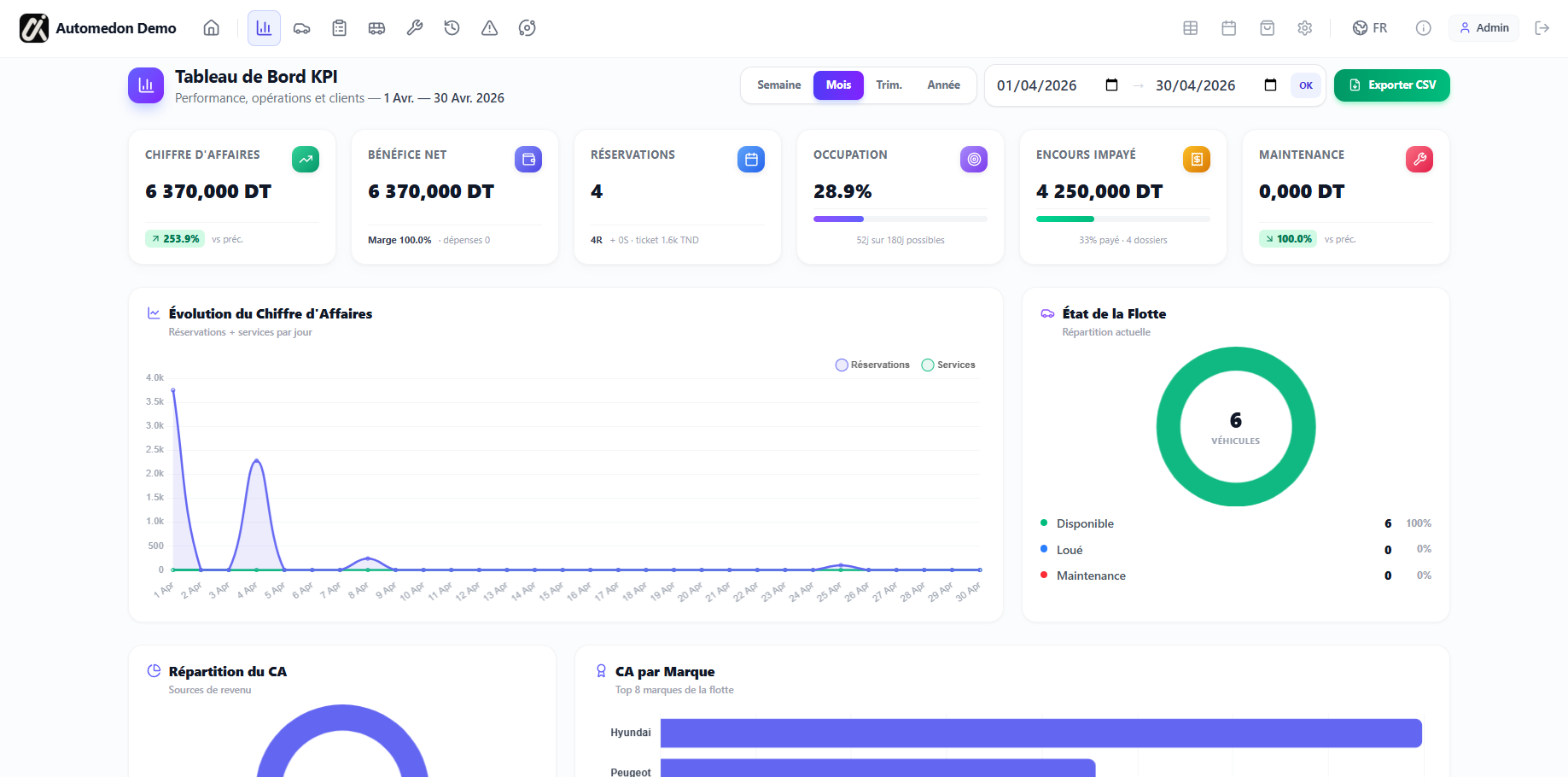Open the Admin user menu
Viewport: 1568px width, 777px height.
[x=1484, y=28]
